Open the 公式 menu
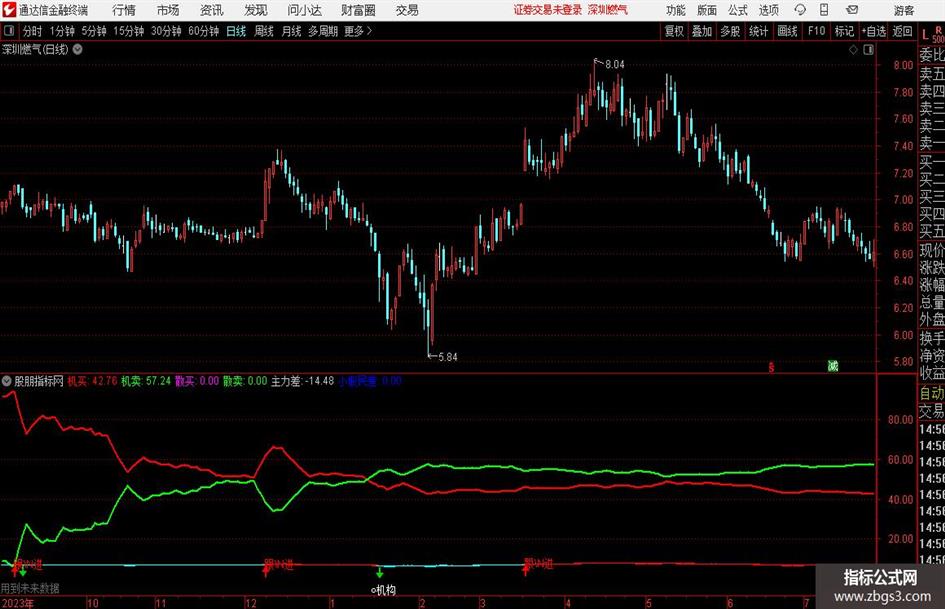The width and height of the screenshot is (945, 609). pos(738,10)
